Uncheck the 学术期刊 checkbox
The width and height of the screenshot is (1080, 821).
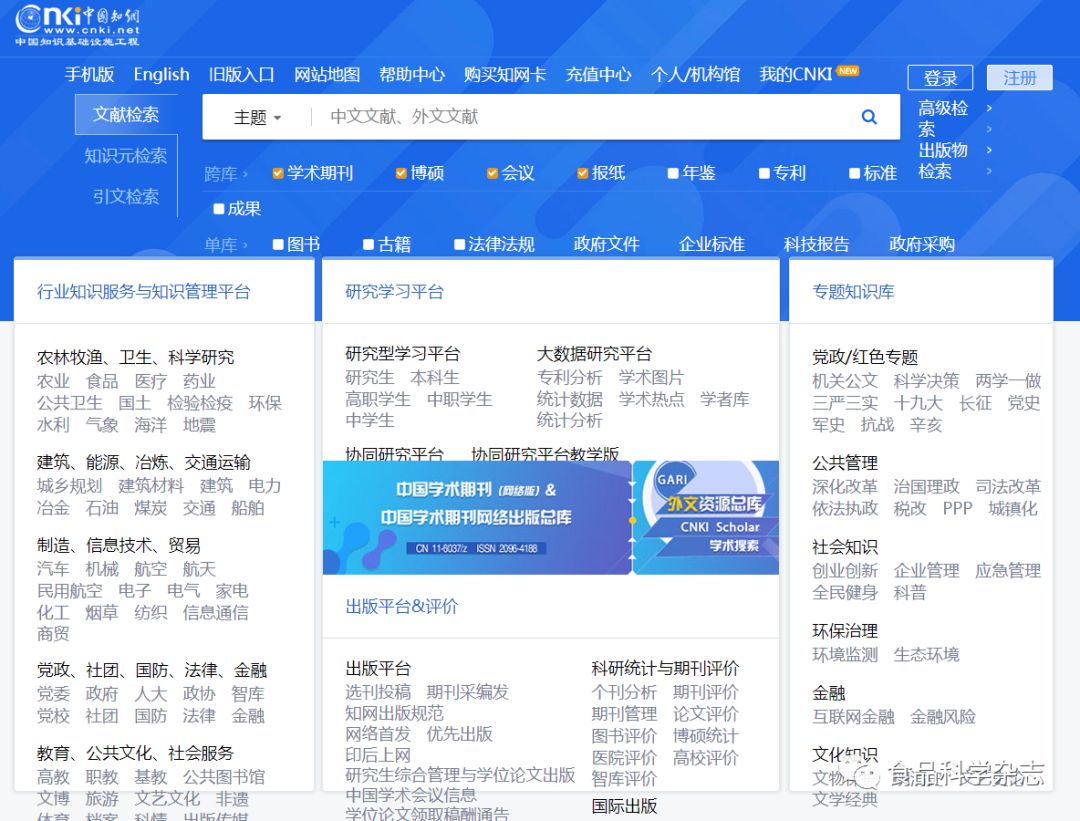pos(278,173)
